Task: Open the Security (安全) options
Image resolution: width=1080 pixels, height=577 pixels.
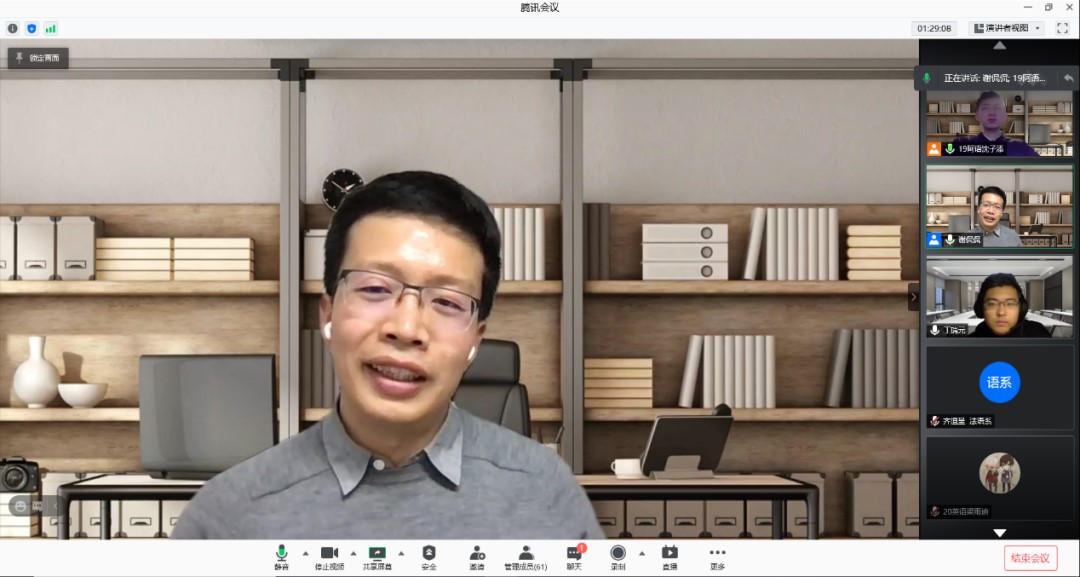Action: (429, 557)
